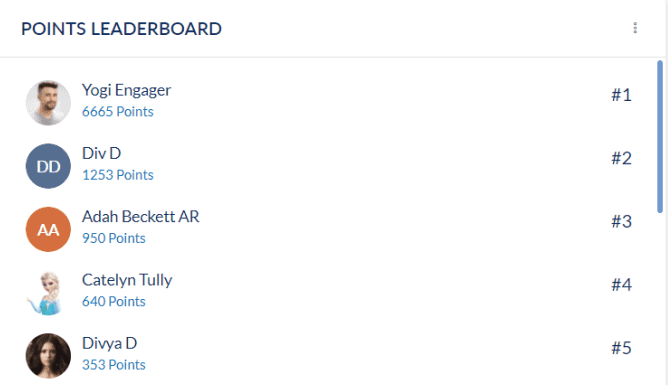Viewport: 668px width, 390px height.
Task: Click the 6665 Points label
Action: [x=118, y=112]
